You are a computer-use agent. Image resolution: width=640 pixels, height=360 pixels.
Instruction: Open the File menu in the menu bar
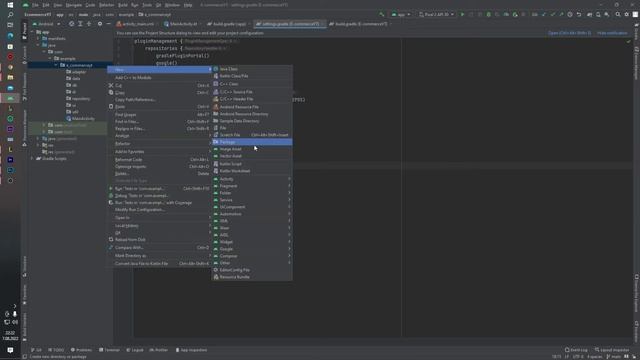pos(35,5)
